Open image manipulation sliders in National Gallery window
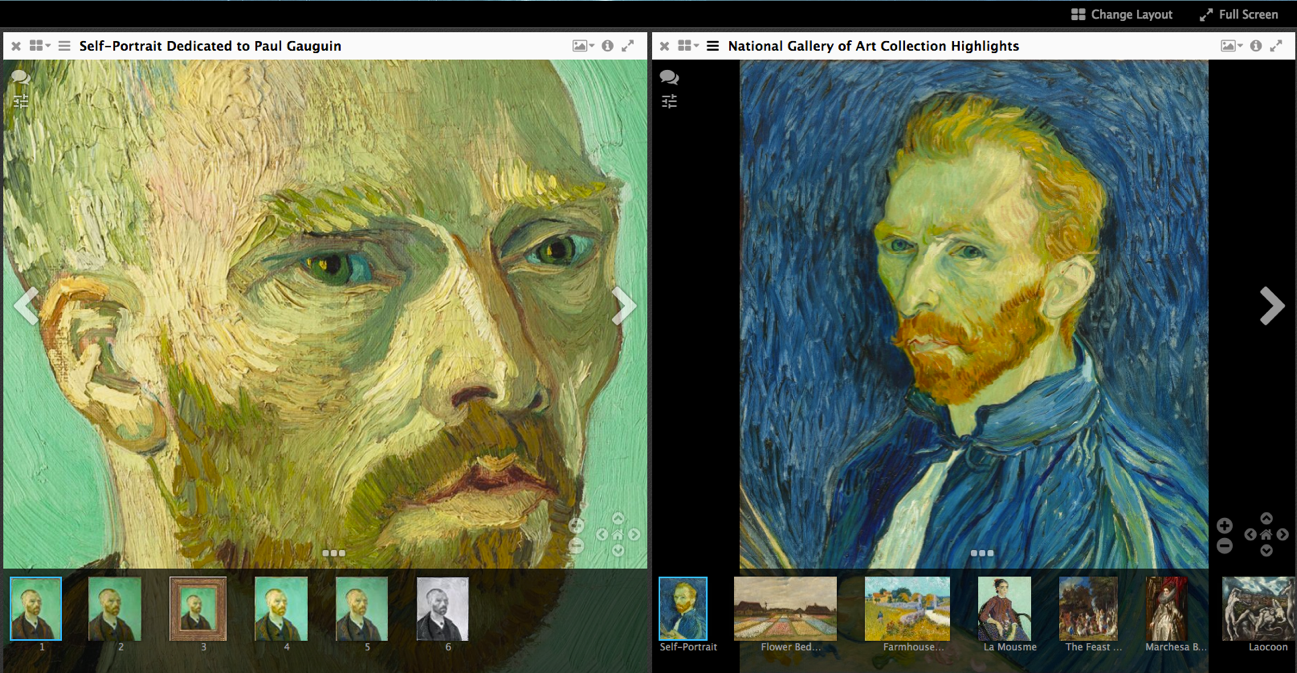The height and width of the screenshot is (673, 1297). [669, 101]
